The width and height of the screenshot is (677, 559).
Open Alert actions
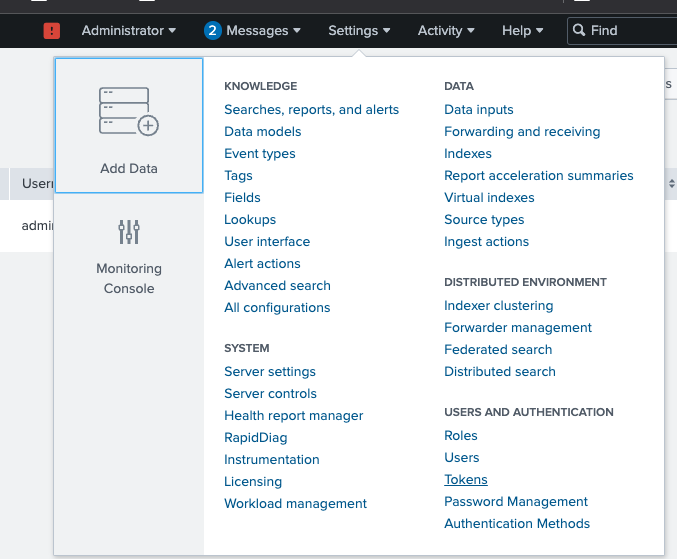tap(262, 264)
